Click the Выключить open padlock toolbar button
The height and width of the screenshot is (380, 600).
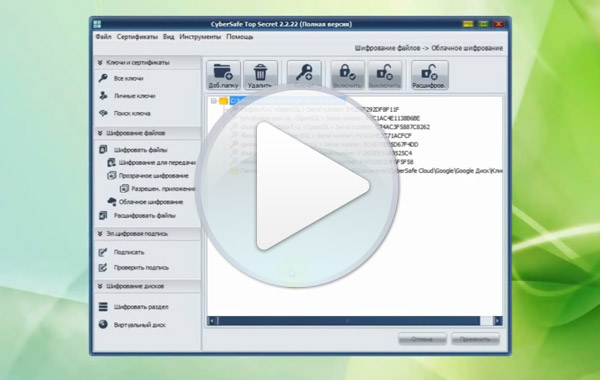pyautogui.click(x=385, y=75)
